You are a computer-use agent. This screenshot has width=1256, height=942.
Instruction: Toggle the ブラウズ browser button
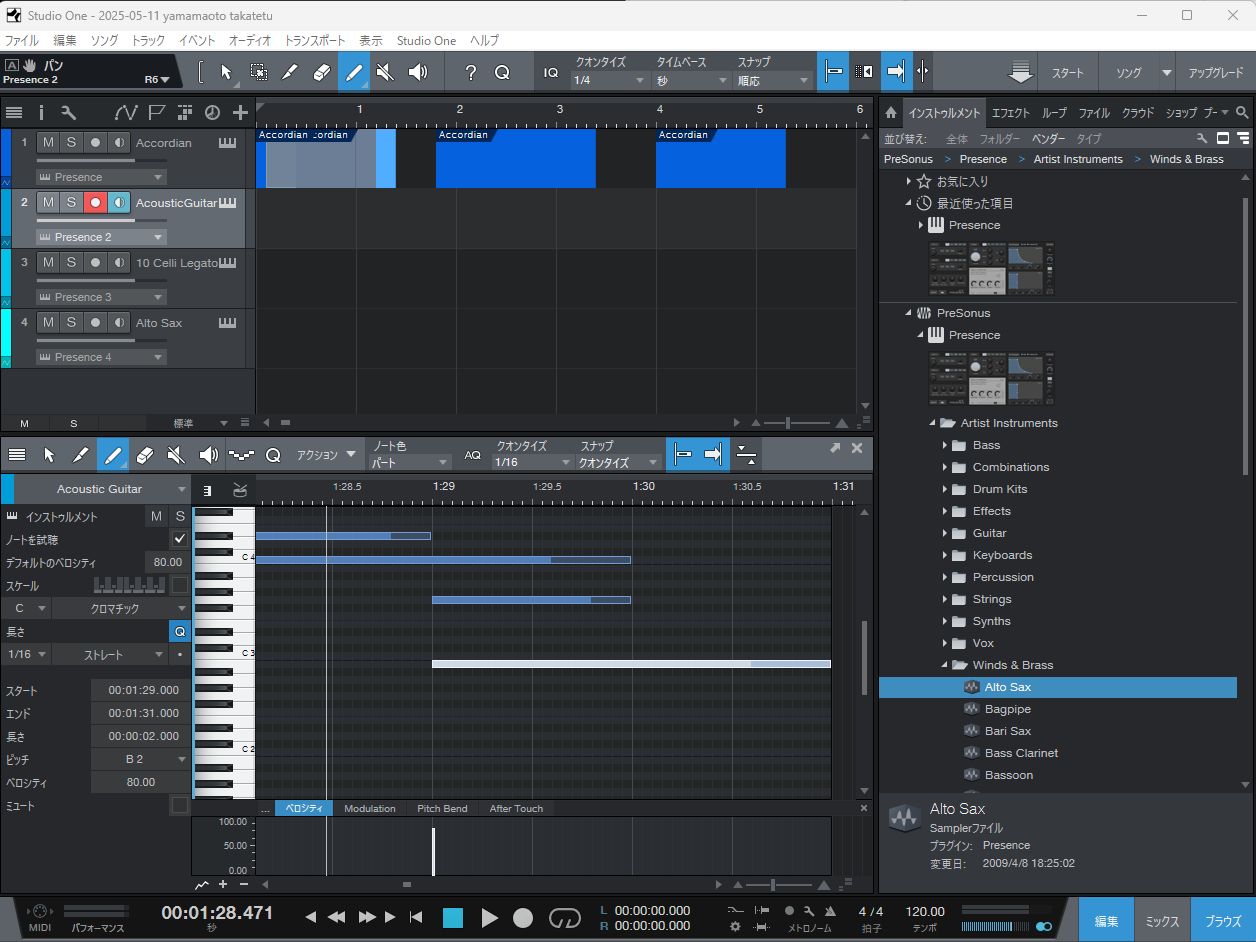(1222, 922)
